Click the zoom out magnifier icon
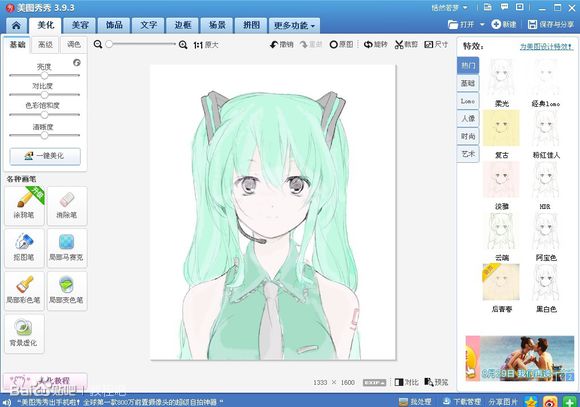This screenshot has width=580, height=407. click(x=98, y=44)
